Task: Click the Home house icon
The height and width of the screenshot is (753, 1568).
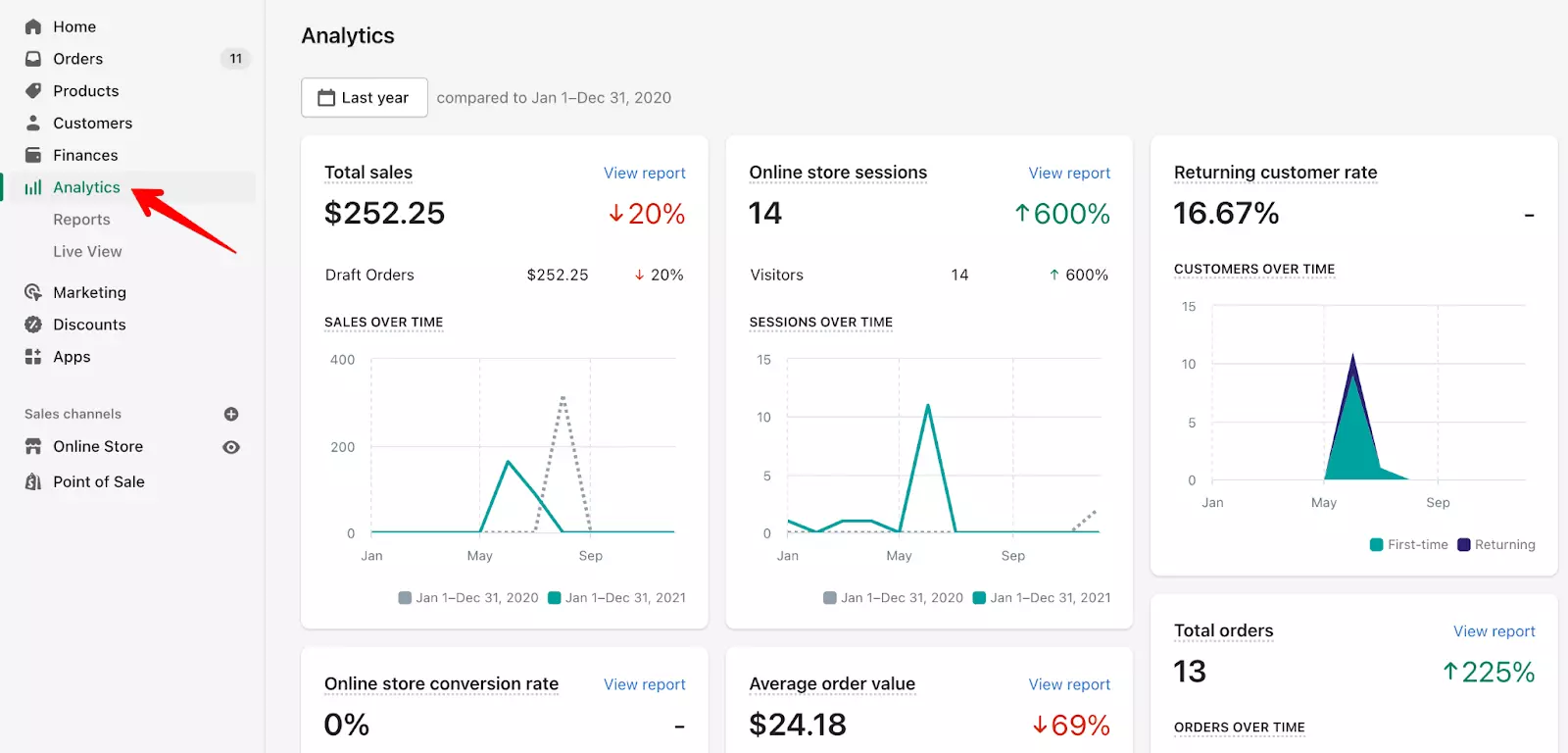Action: coord(33,26)
